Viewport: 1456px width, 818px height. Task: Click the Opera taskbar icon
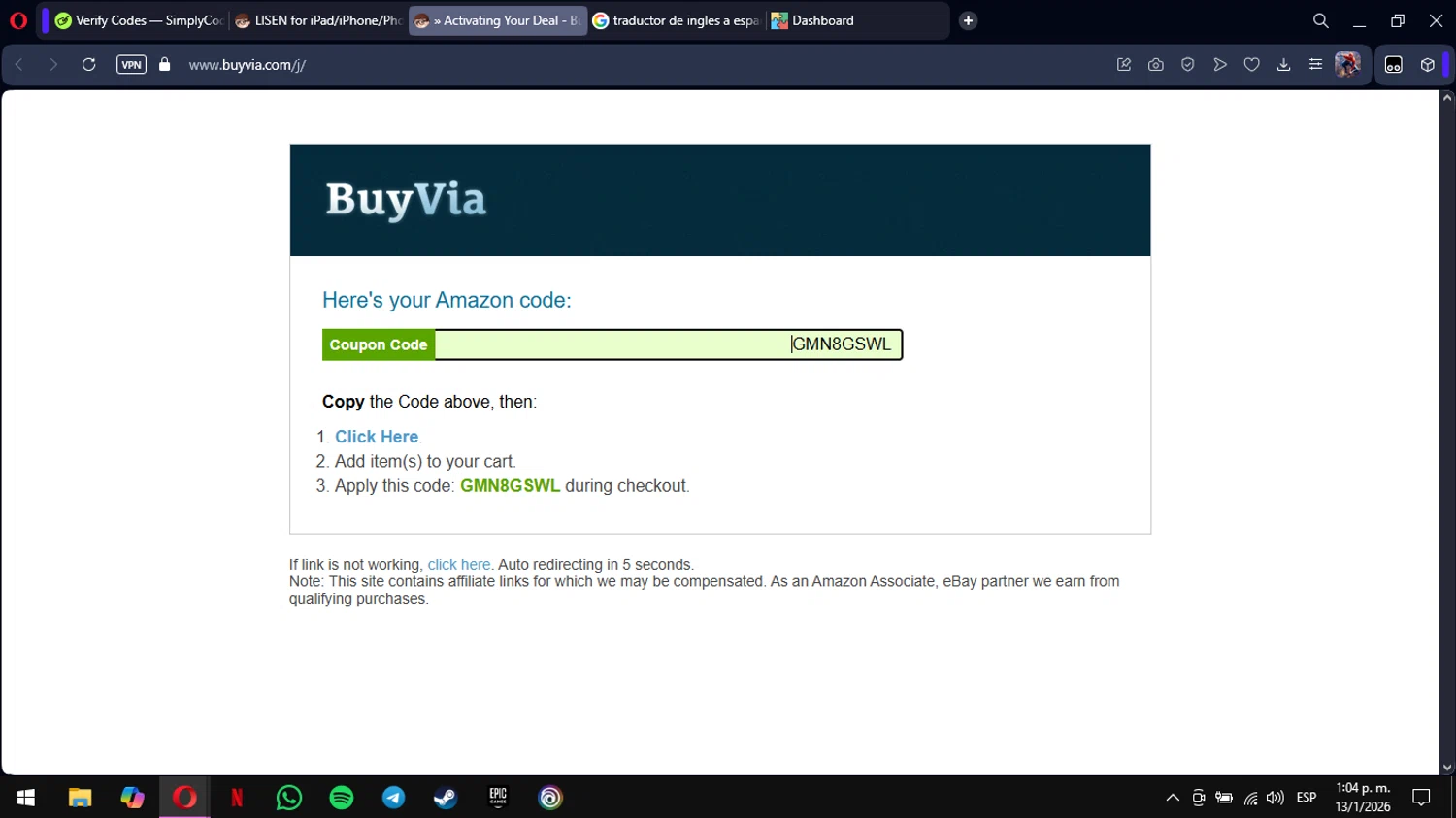(x=184, y=798)
